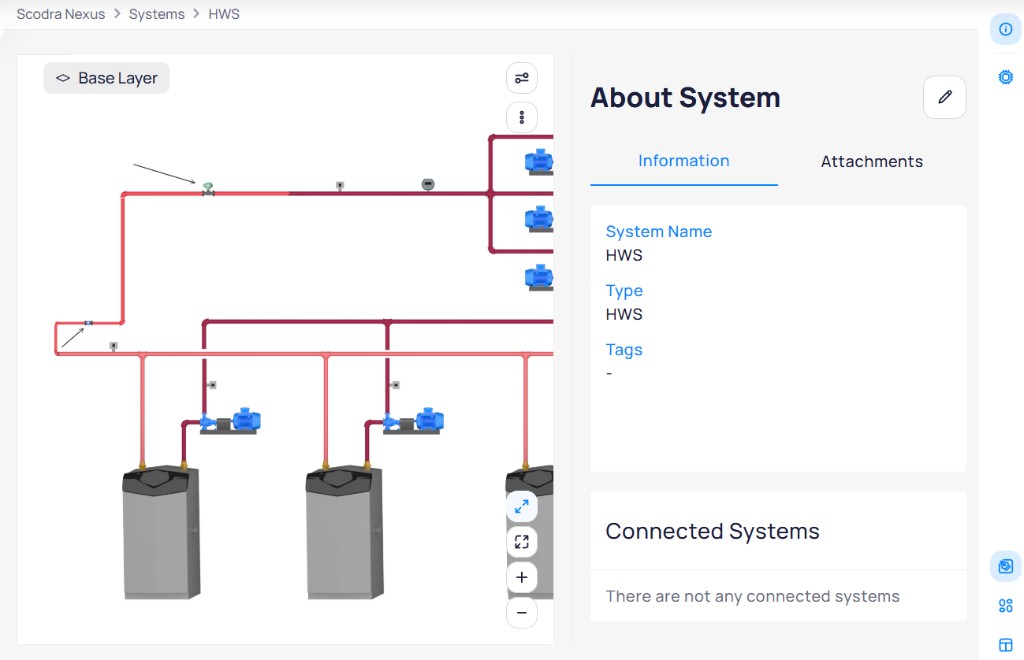Select the sensor on top pipe's middle

pos(340,186)
